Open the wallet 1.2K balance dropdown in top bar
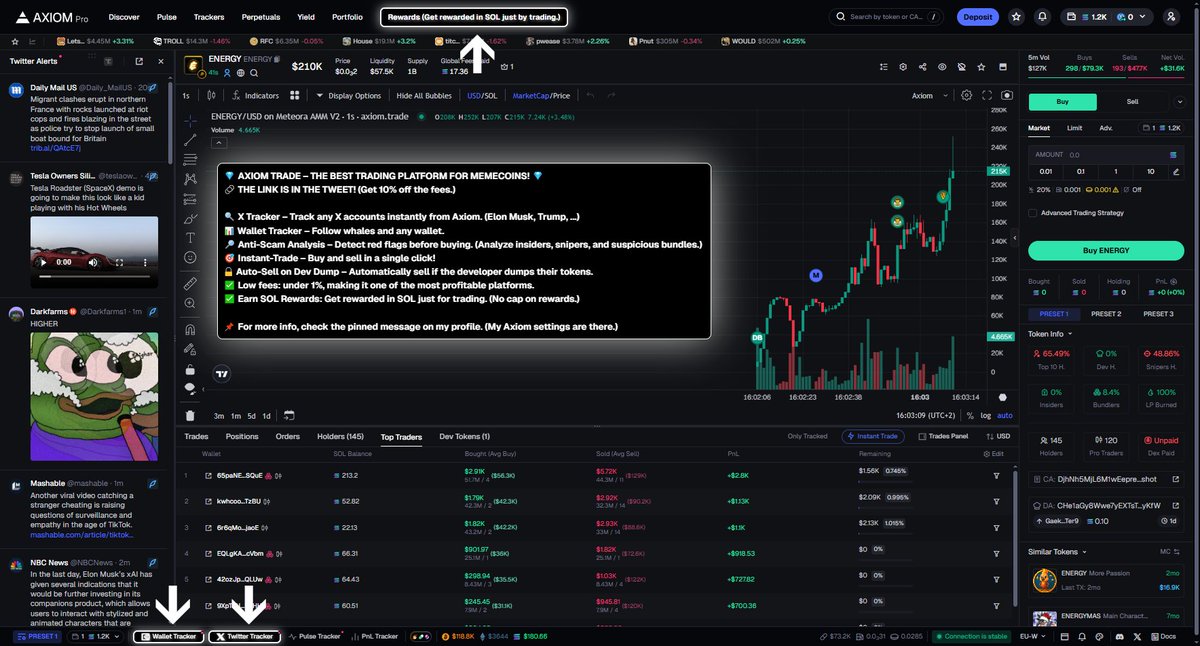1200x646 pixels. 1108,17
